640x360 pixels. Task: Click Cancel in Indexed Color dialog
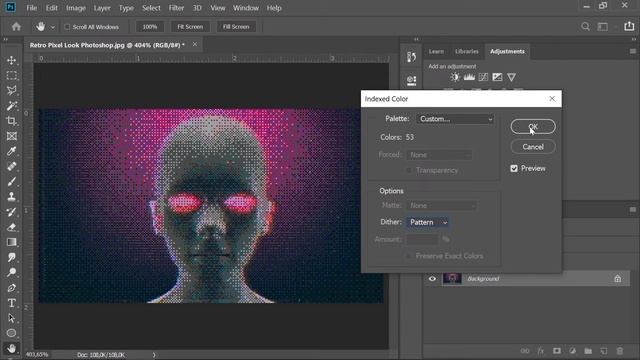(533, 147)
